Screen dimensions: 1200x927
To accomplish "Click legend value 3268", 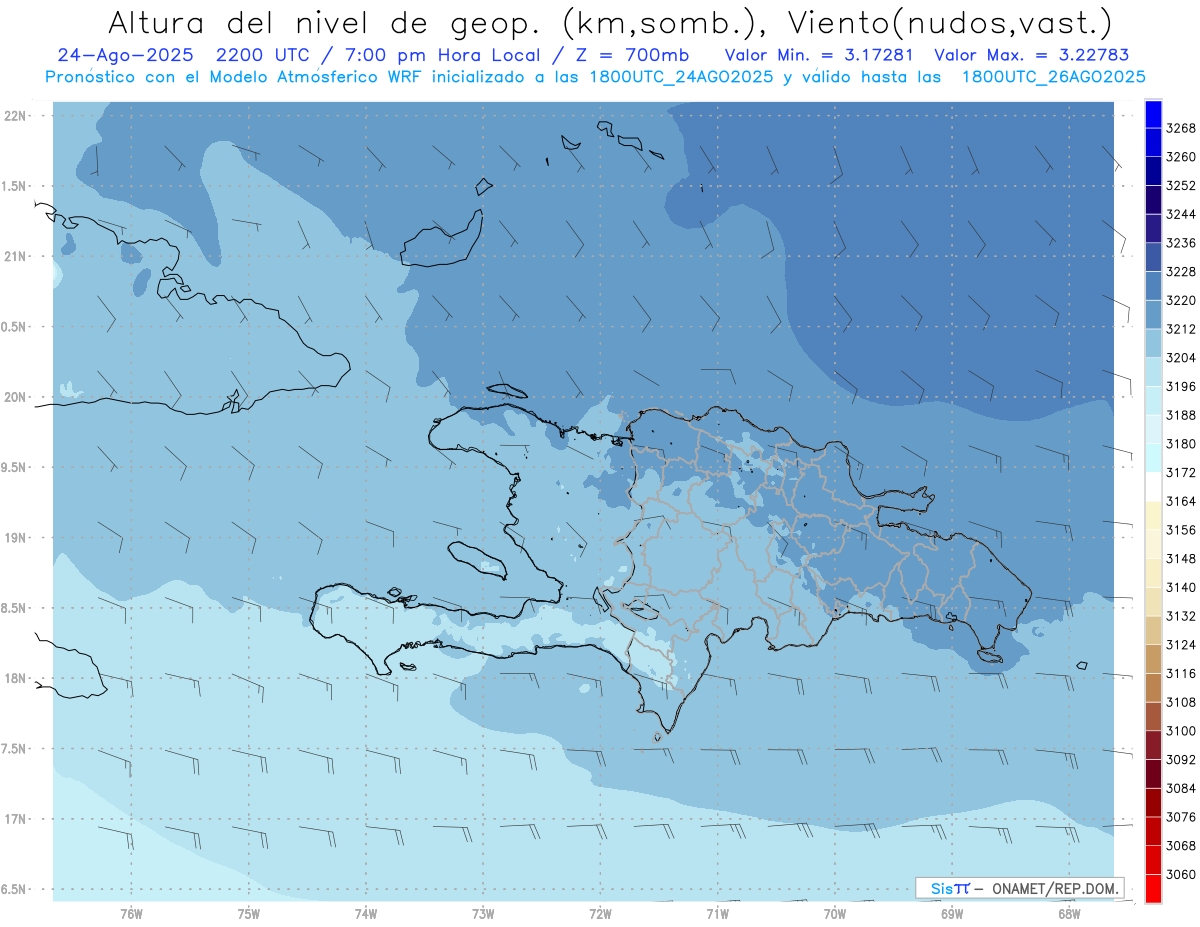I will pyautogui.click(x=1181, y=128).
